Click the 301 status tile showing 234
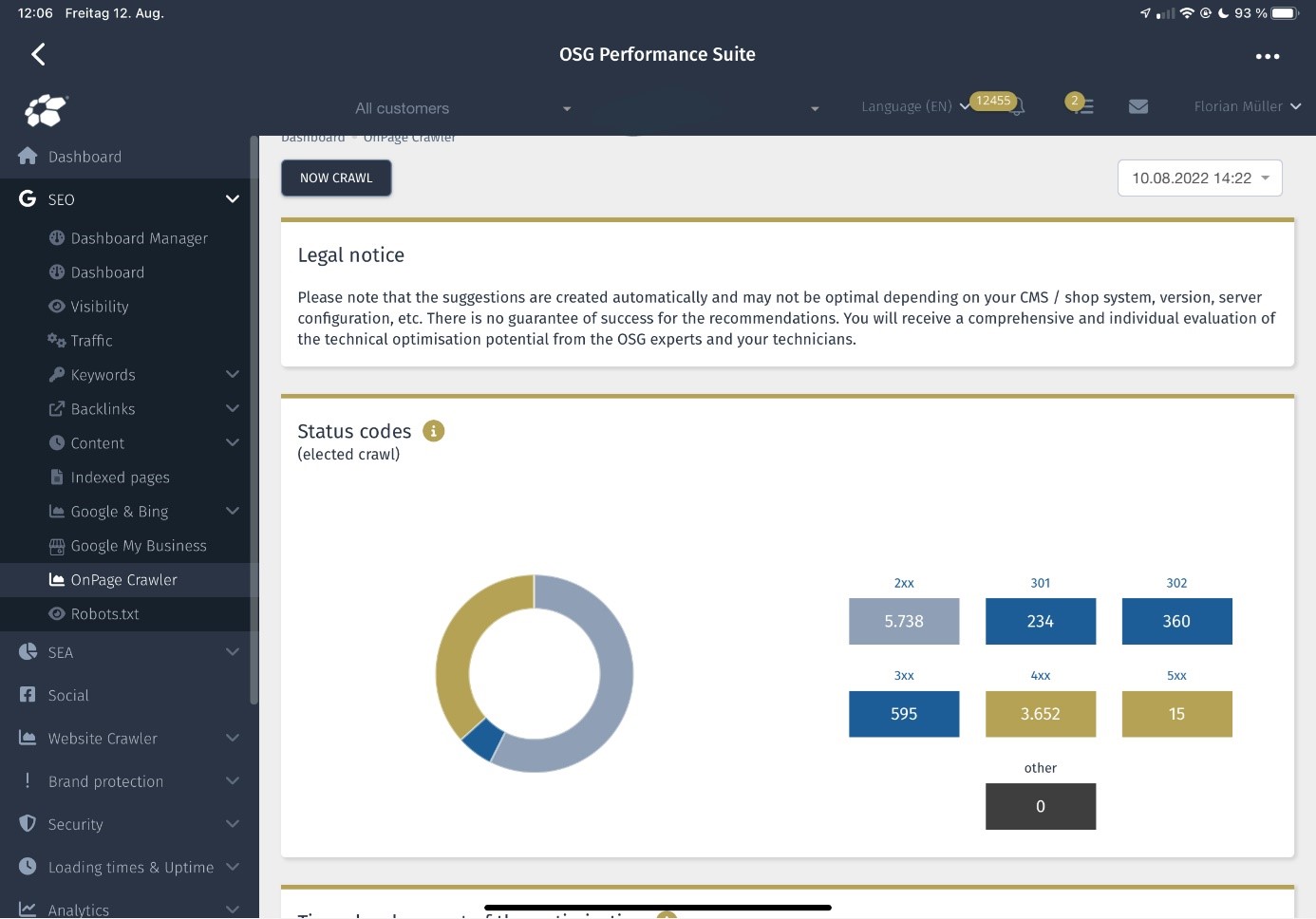The height and width of the screenshot is (919, 1316). point(1041,621)
